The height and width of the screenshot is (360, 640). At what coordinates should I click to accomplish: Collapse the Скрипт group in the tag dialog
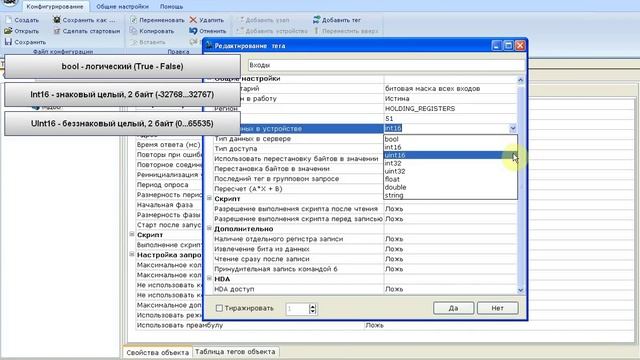tap(209, 198)
